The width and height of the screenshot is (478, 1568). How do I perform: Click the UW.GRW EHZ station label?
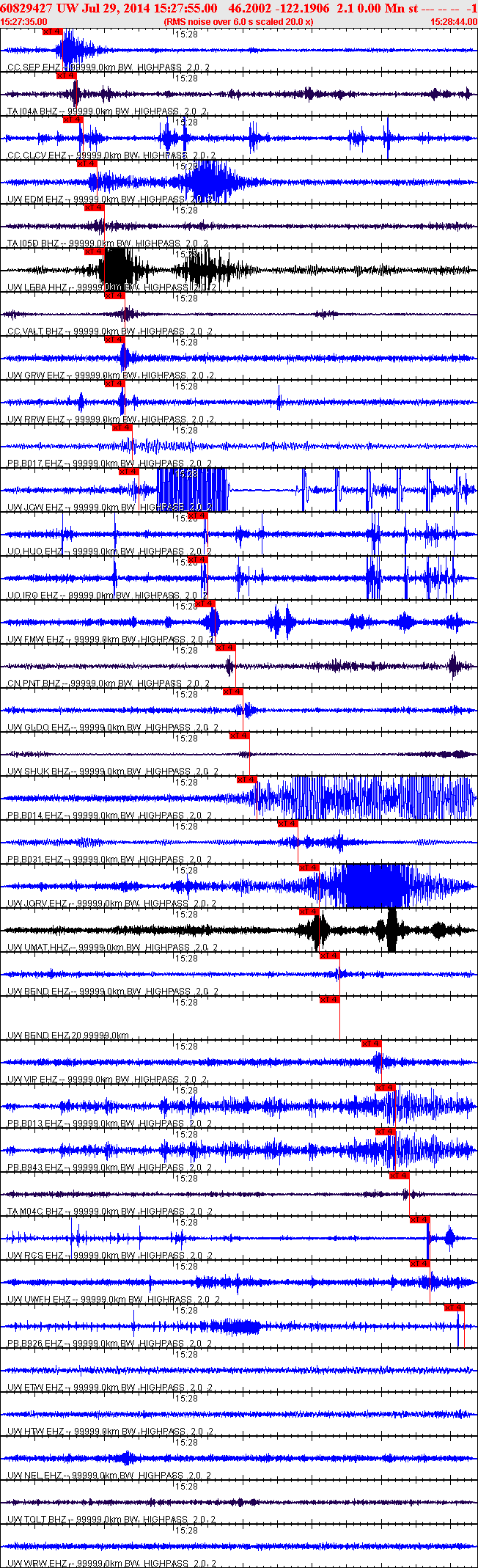[111, 375]
